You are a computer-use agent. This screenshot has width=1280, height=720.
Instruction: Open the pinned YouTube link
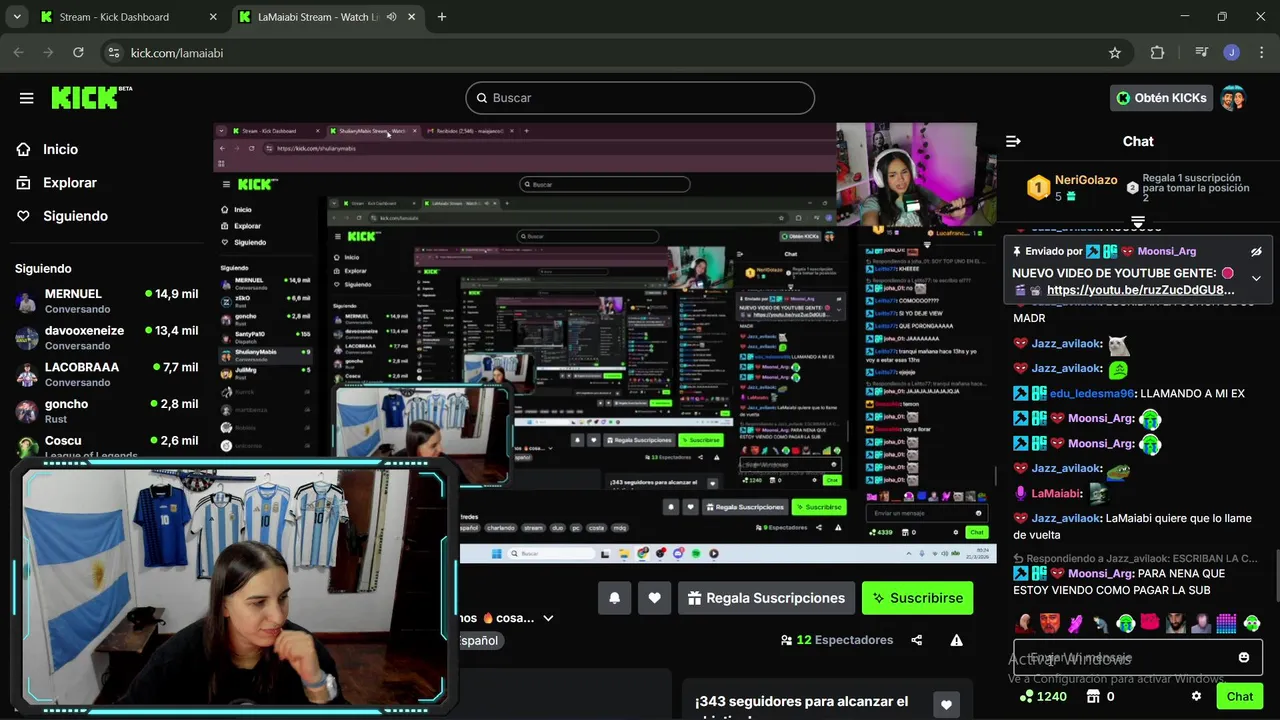coord(1140,290)
